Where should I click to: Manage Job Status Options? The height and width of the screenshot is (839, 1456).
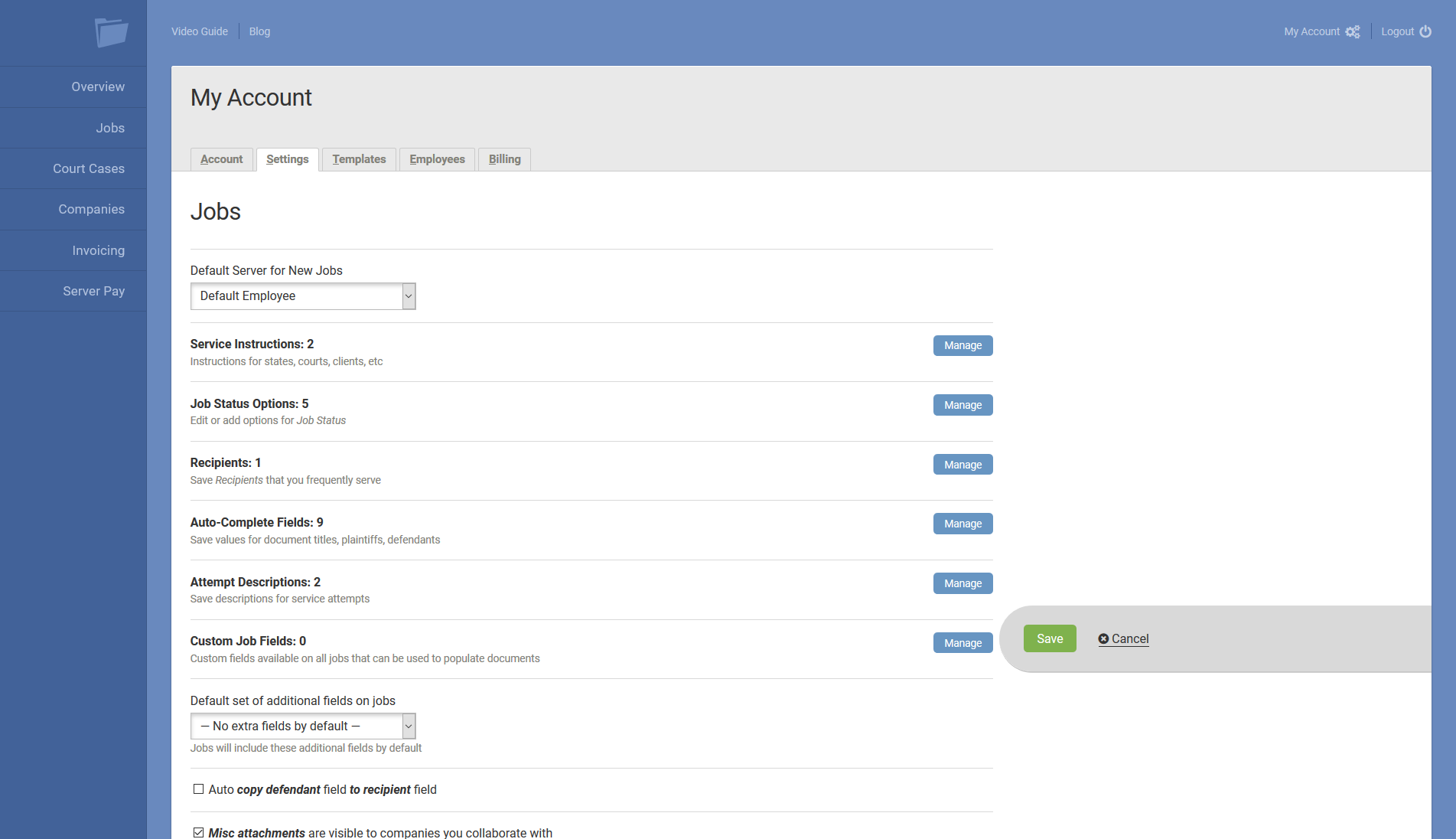click(x=962, y=405)
